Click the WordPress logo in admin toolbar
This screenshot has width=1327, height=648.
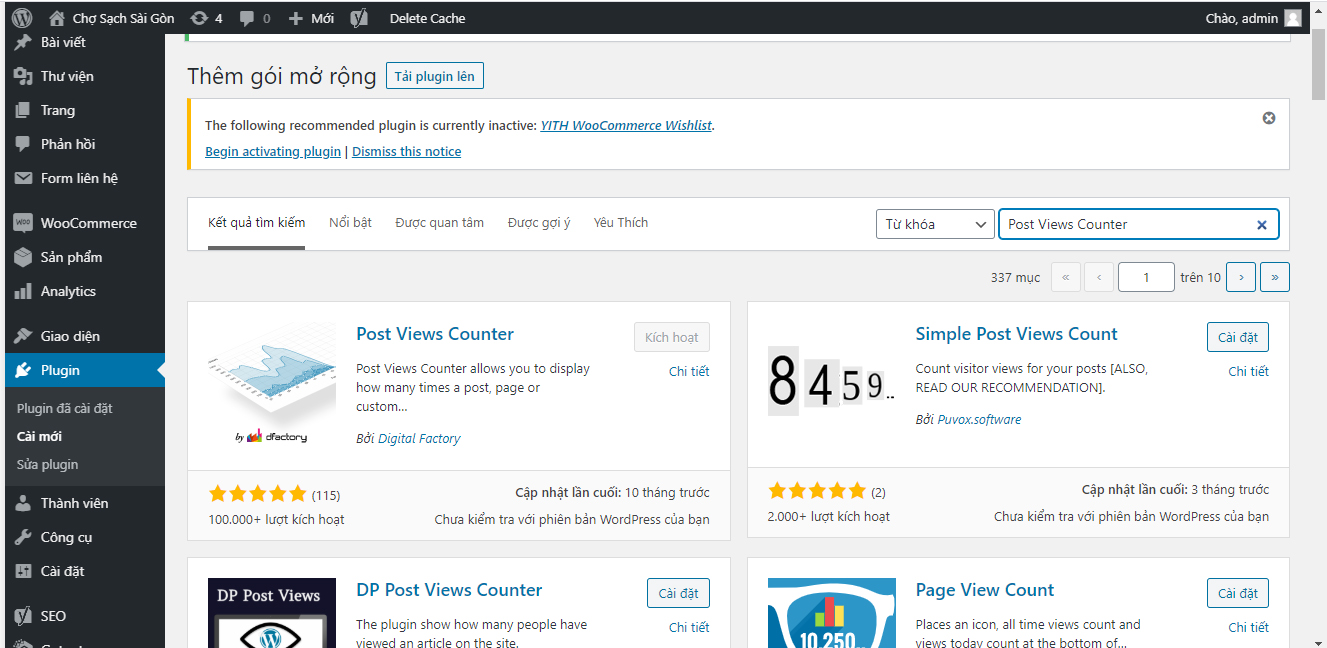[21, 17]
